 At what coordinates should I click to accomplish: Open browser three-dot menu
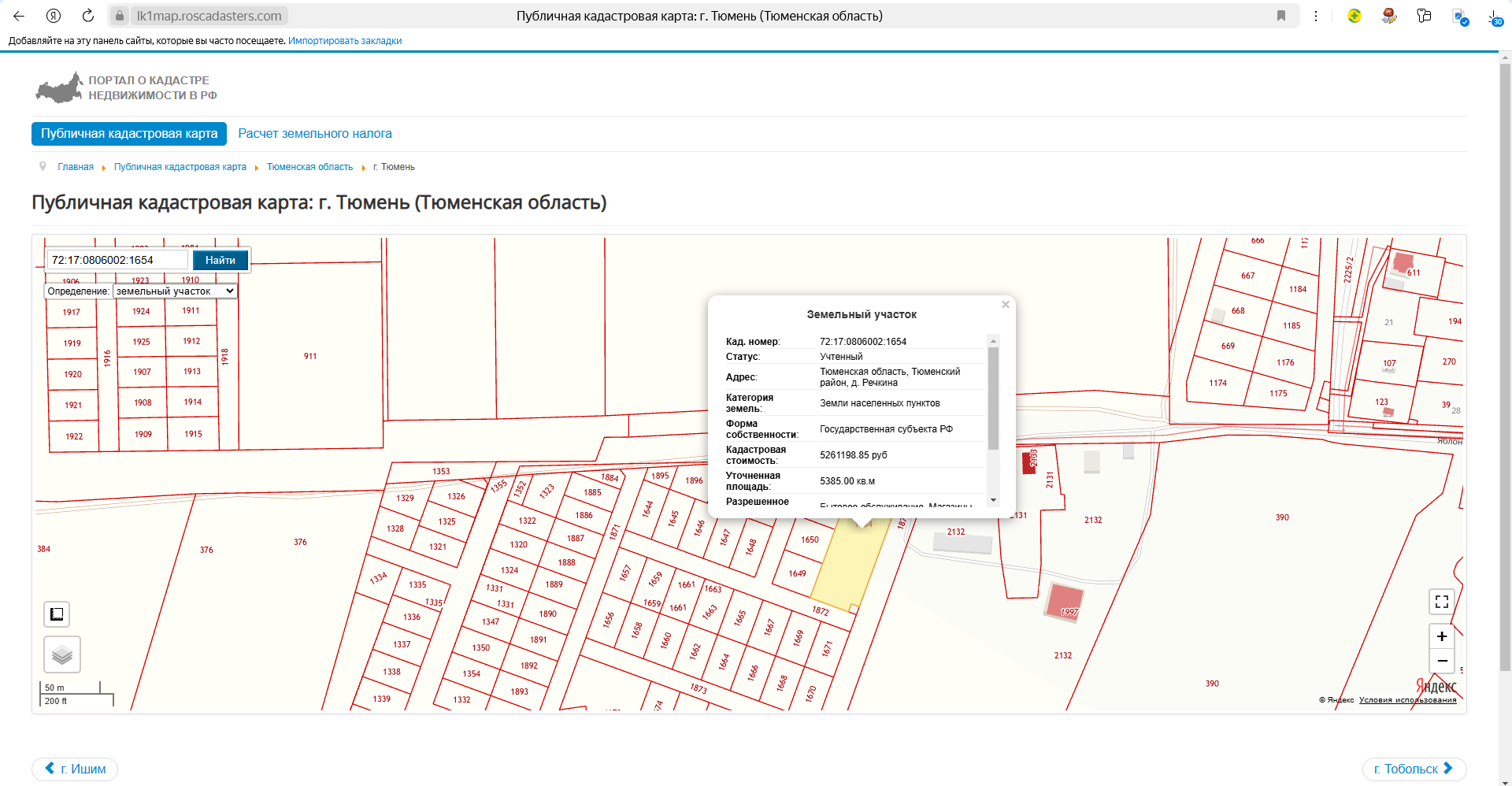click(1316, 16)
